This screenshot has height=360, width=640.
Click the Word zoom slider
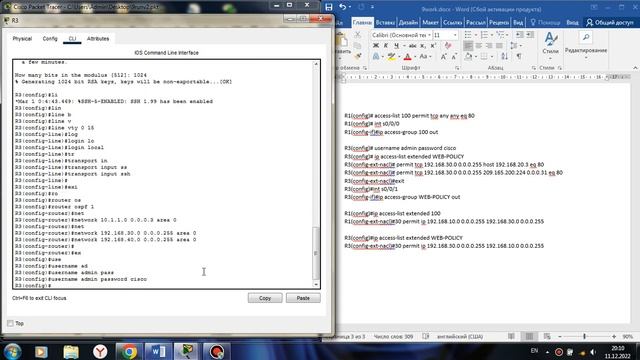(x=584, y=336)
